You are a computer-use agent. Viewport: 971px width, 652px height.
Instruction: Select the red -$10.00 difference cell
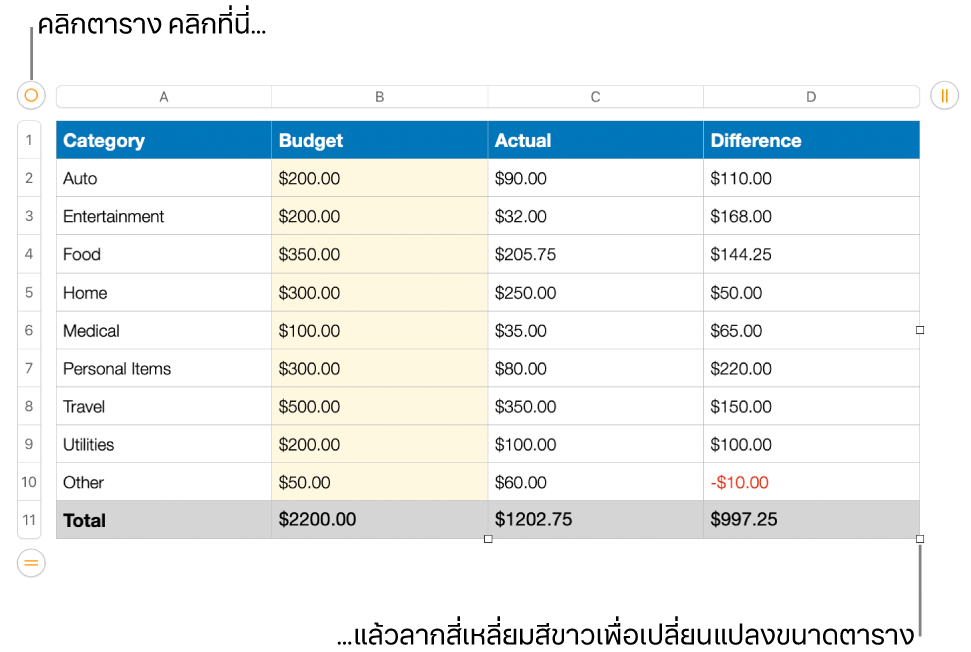point(811,483)
